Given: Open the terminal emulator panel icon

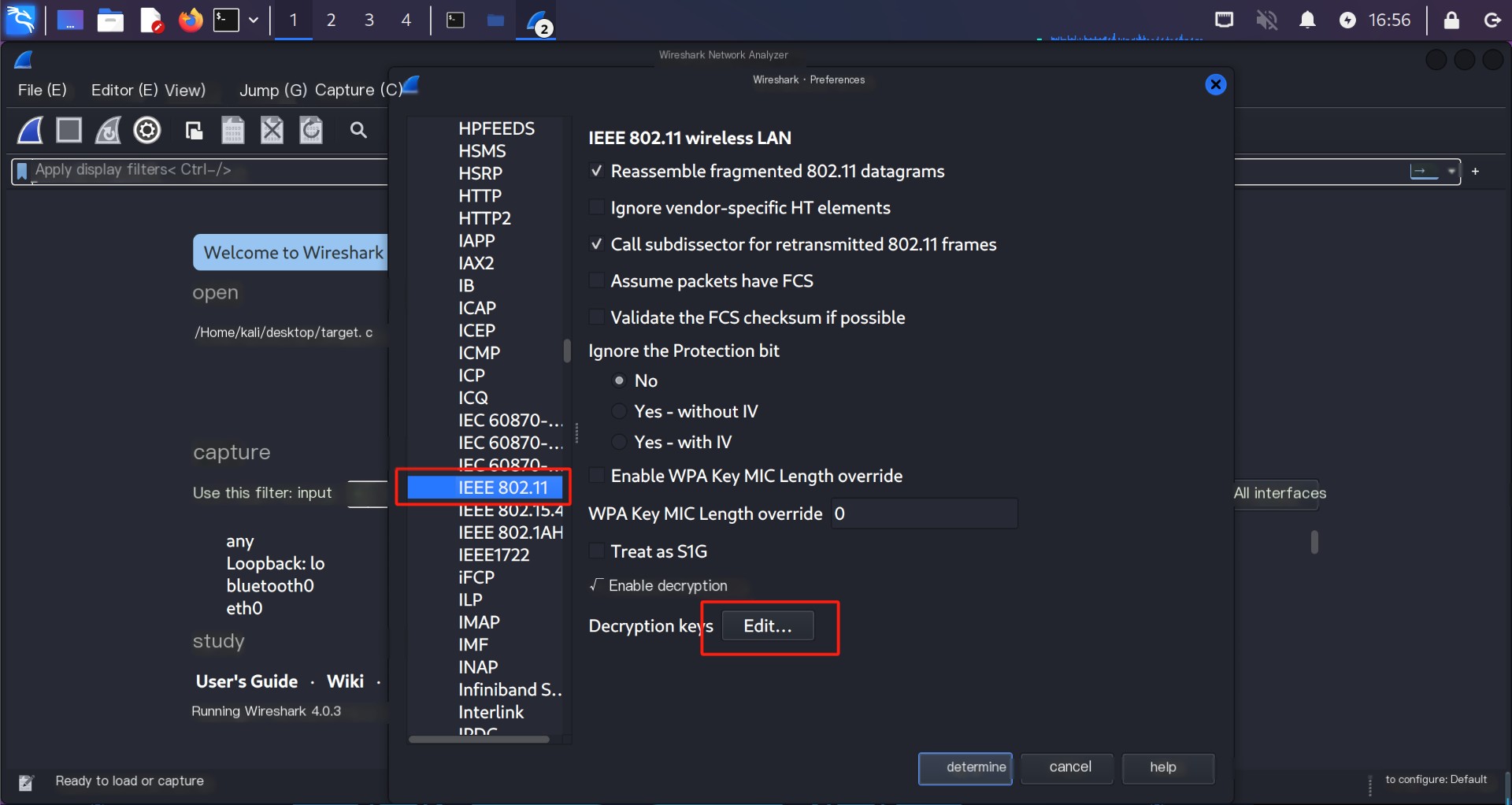Looking at the screenshot, I should tap(226, 20).
